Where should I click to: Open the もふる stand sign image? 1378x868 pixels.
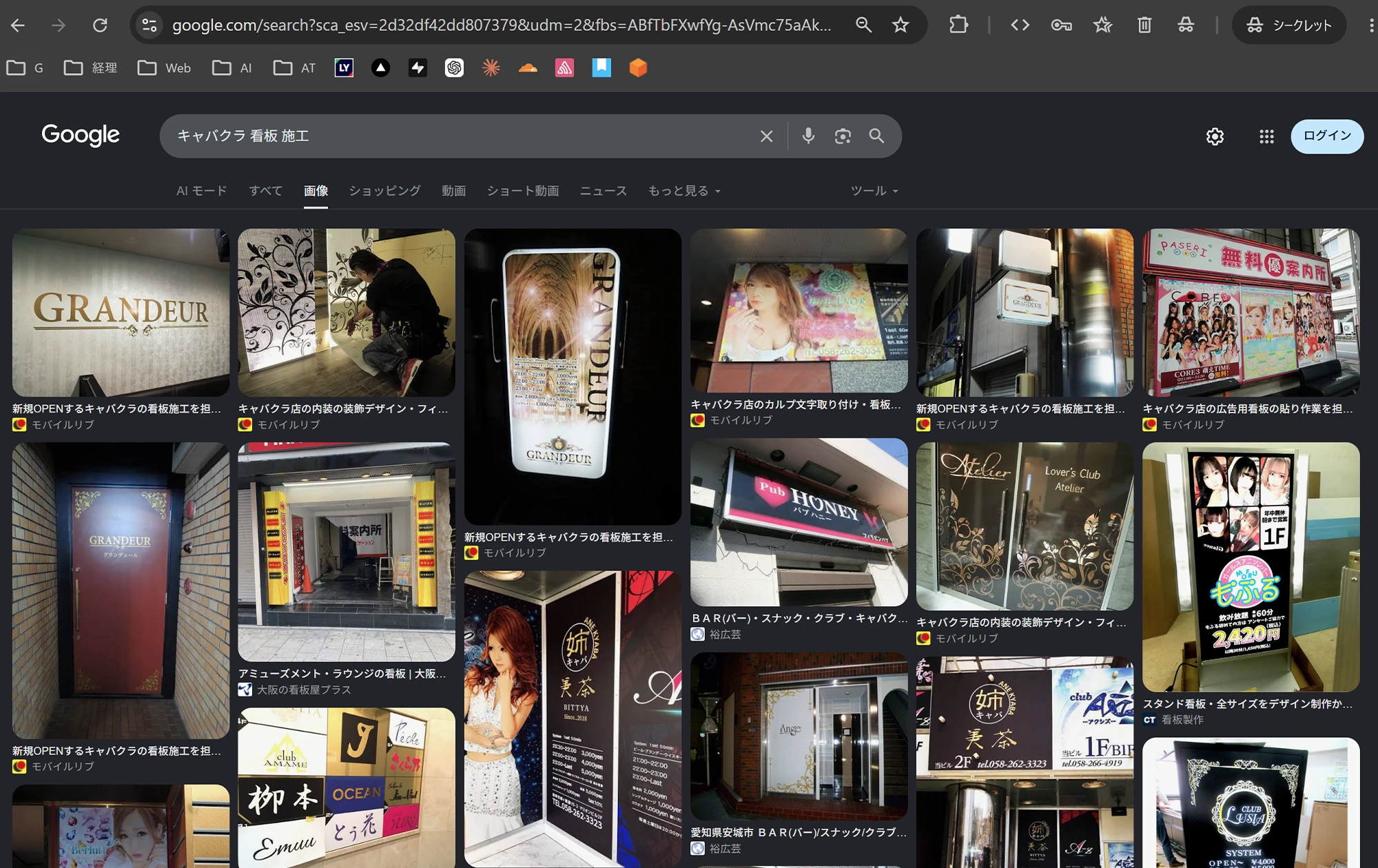1251,567
